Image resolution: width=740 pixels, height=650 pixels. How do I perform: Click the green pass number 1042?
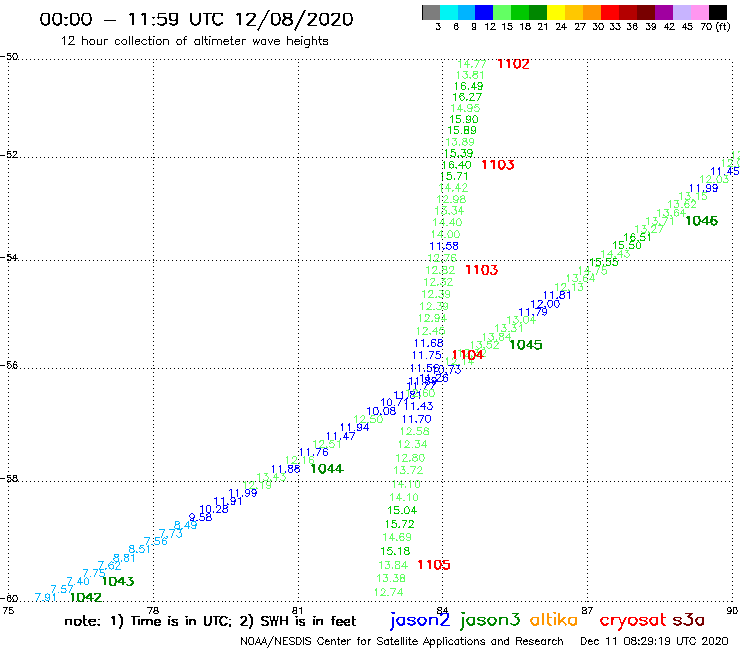click(86, 597)
